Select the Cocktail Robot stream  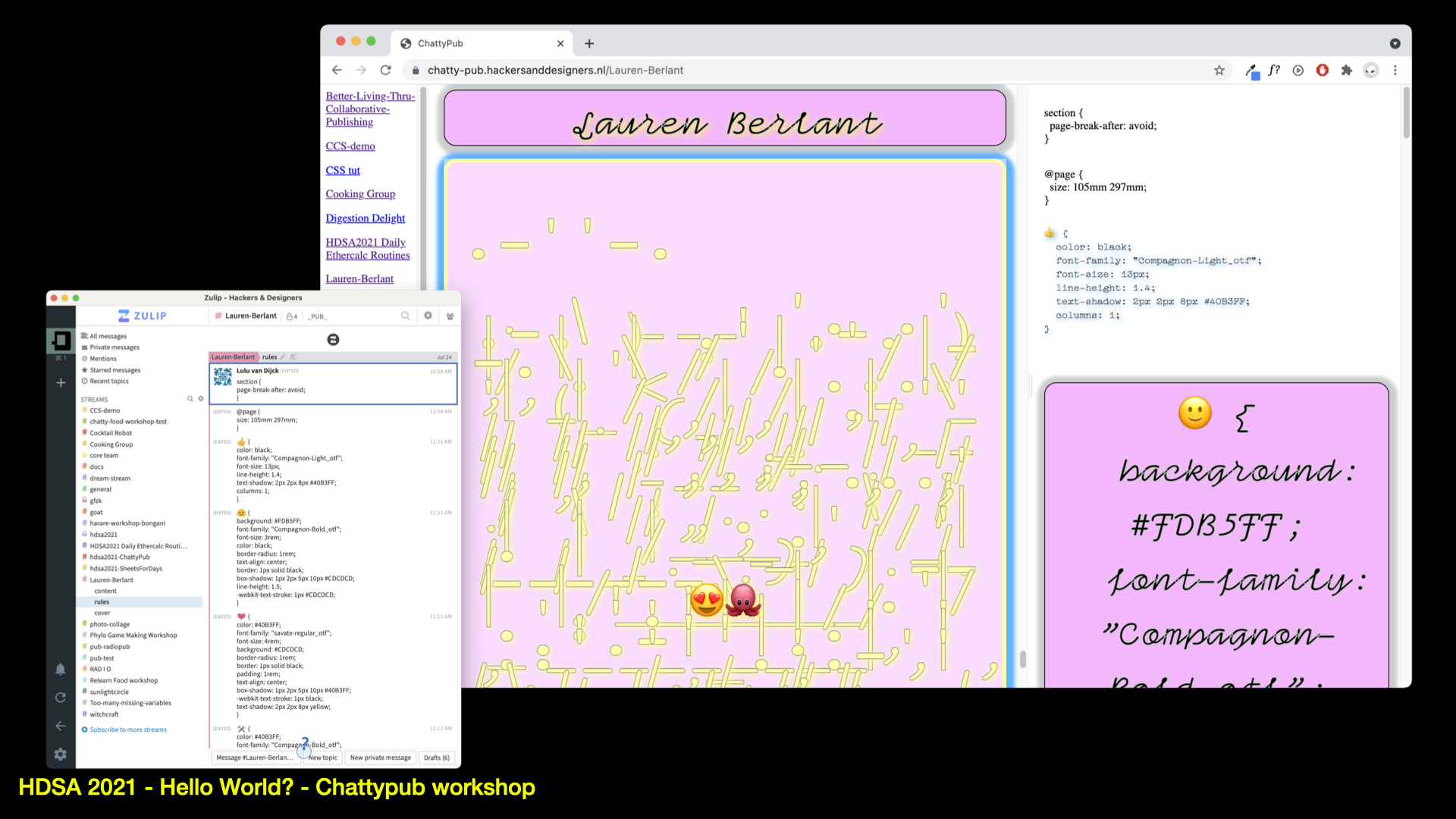pyautogui.click(x=111, y=433)
